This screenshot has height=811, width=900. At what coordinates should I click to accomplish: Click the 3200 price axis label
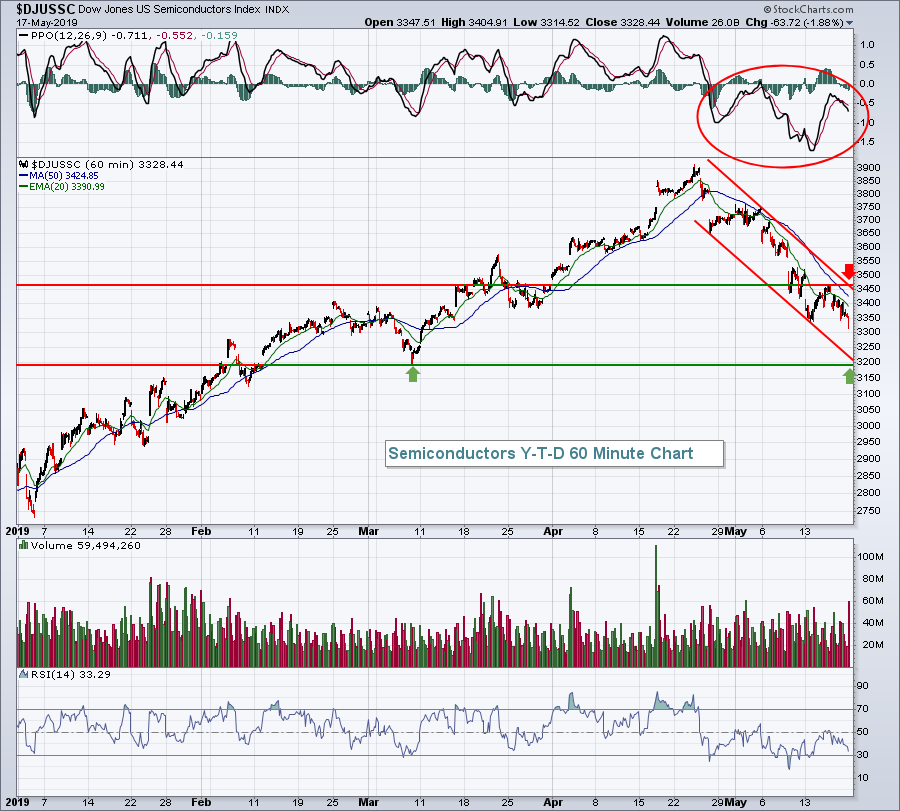click(868, 362)
